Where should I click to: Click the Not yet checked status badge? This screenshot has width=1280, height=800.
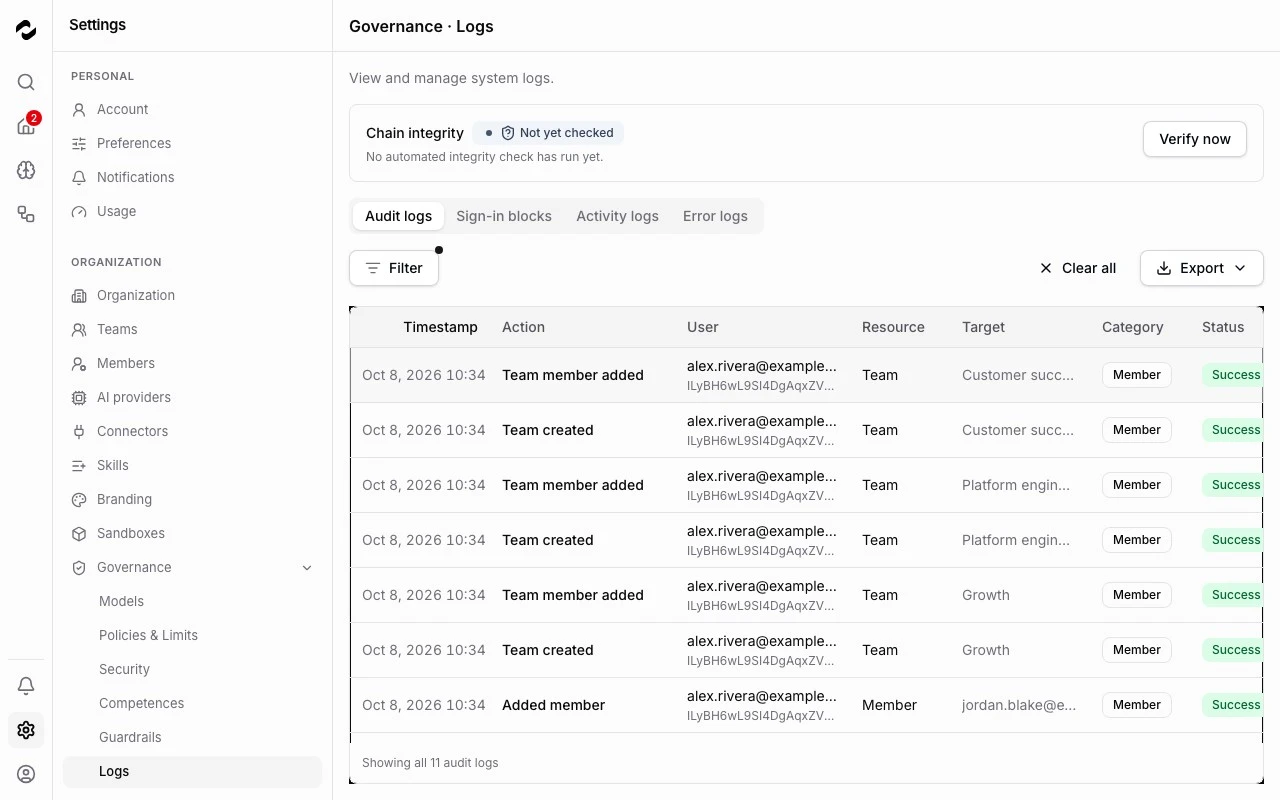[x=548, y=133]
